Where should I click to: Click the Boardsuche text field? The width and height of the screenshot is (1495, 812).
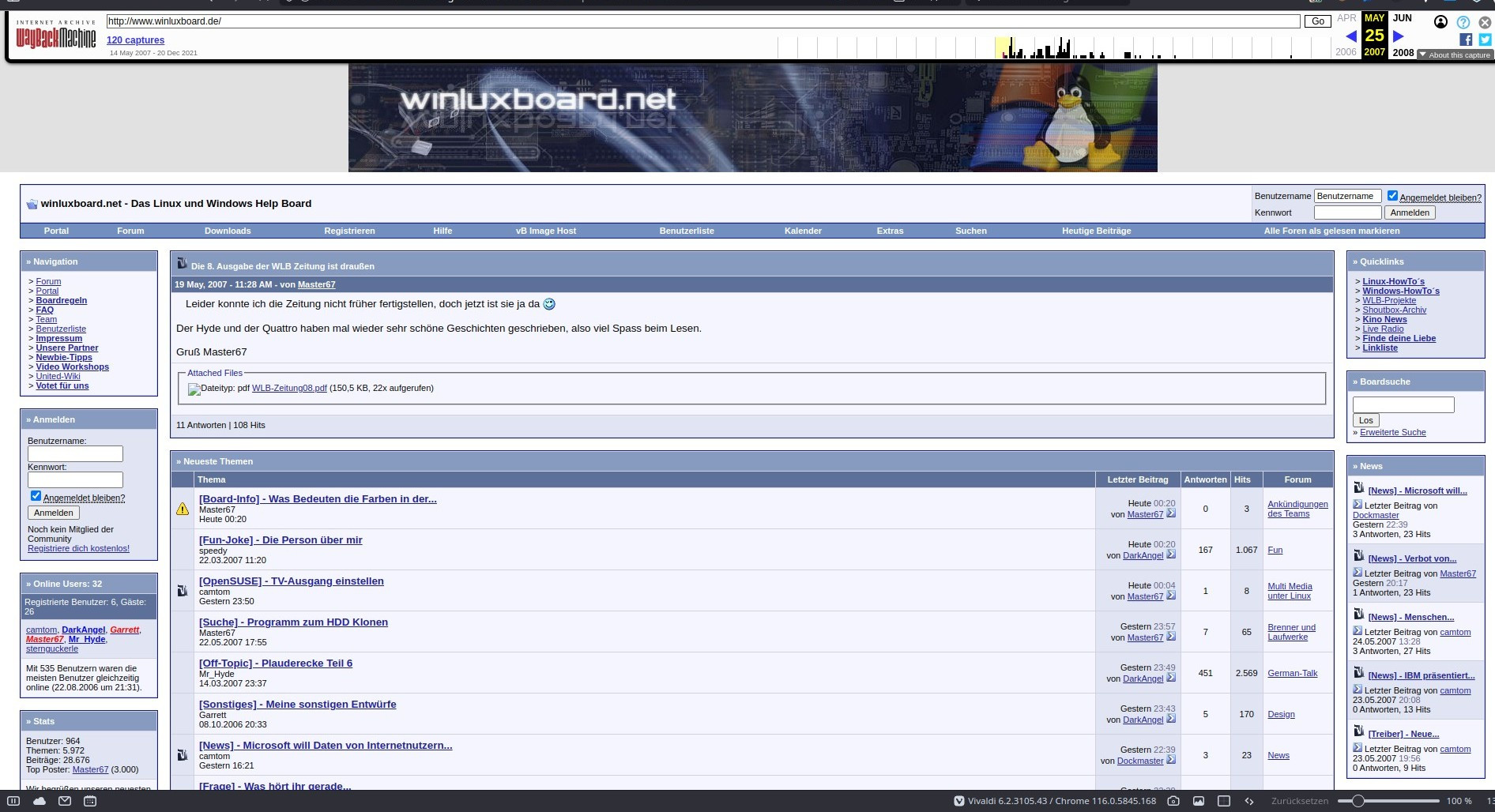[x=1403, y=404]
